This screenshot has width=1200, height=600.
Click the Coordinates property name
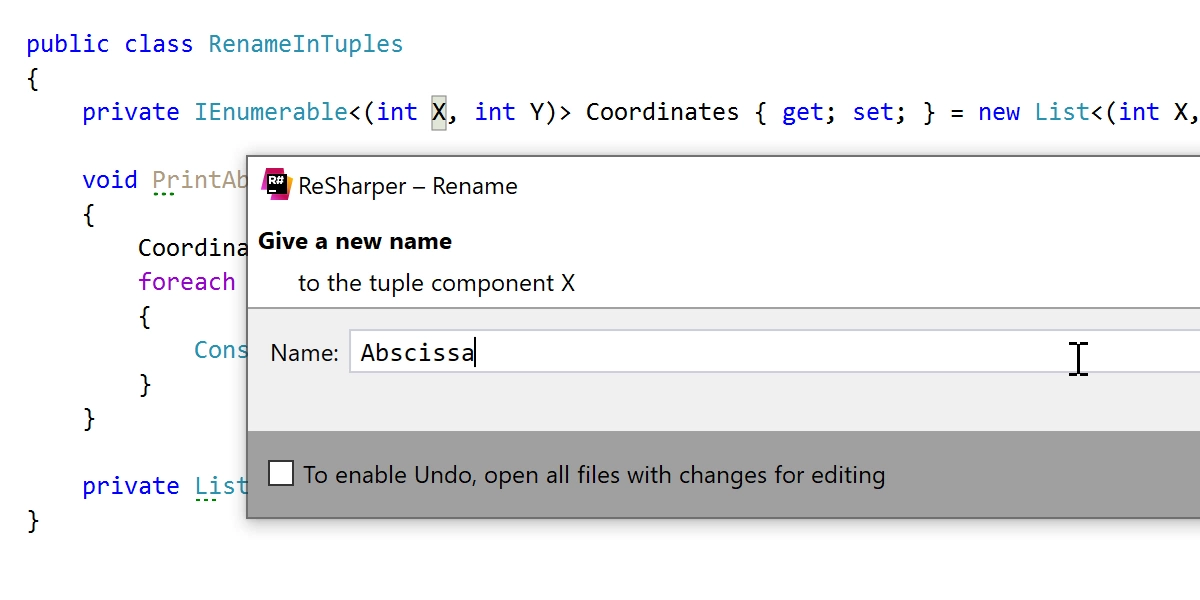click(x=662, y=112)
